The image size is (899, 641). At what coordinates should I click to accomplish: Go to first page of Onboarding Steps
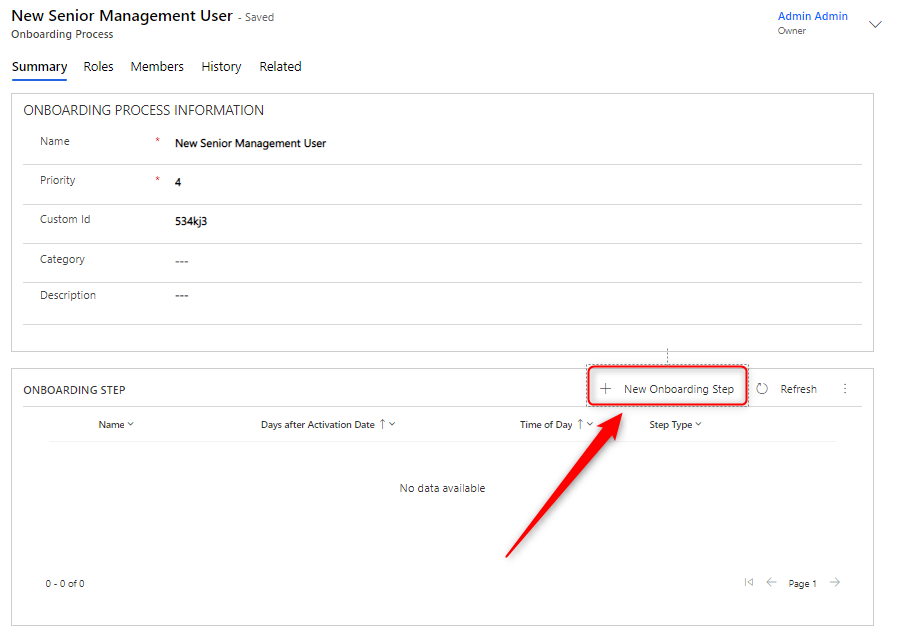click(x=748, y=583)
